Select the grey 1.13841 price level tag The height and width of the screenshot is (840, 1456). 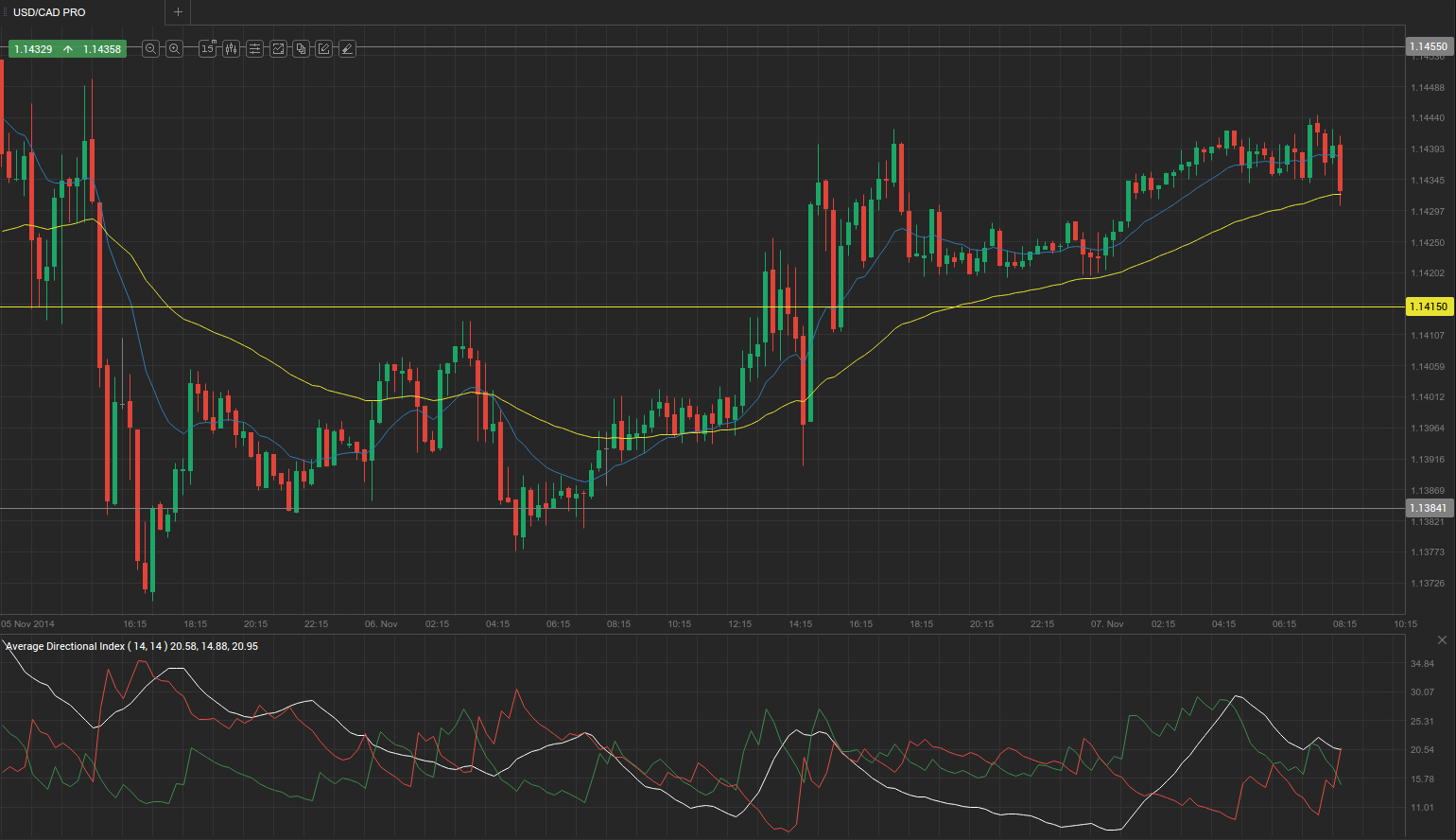[1428, 508]
